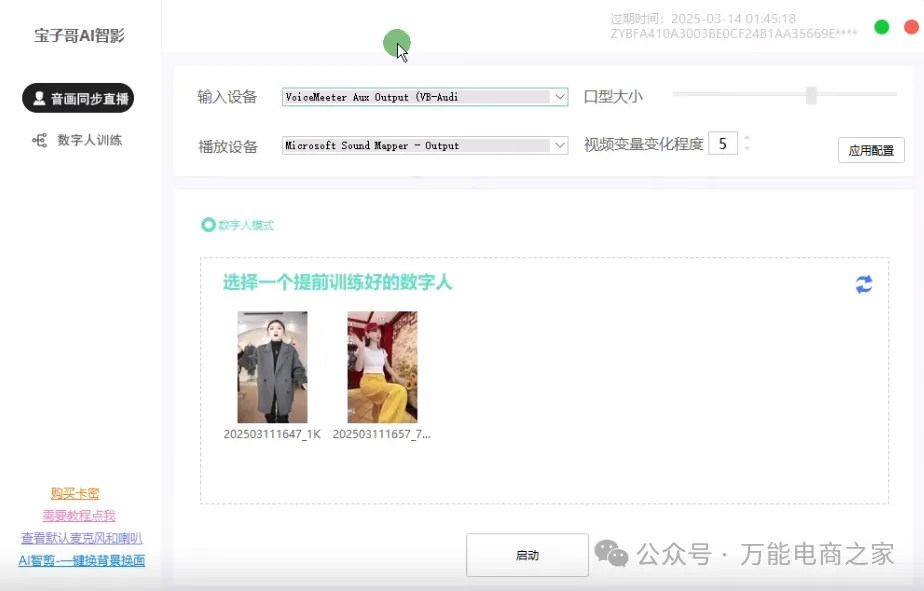The width and height of the screenshot is (924, 591).
Task: Select the 数字人模式 radio button
Action: [x=208, y=225]
